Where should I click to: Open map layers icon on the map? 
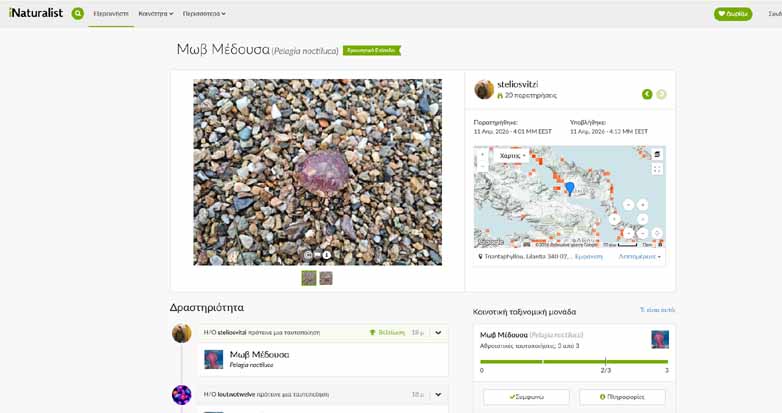click(657, 154)
